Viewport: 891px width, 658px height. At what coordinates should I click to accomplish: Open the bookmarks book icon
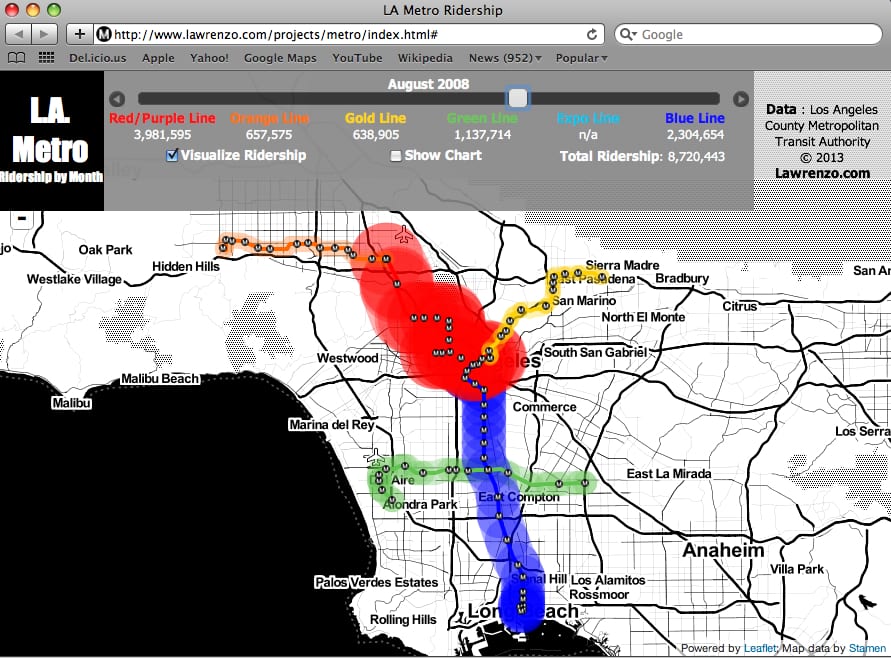point(17,58)
